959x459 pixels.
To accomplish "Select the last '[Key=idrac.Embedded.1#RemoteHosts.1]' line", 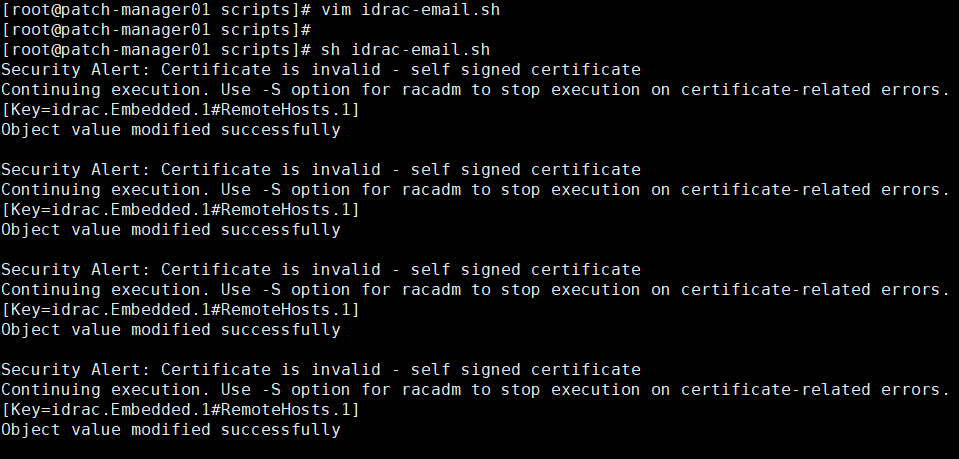I will 180,409.
